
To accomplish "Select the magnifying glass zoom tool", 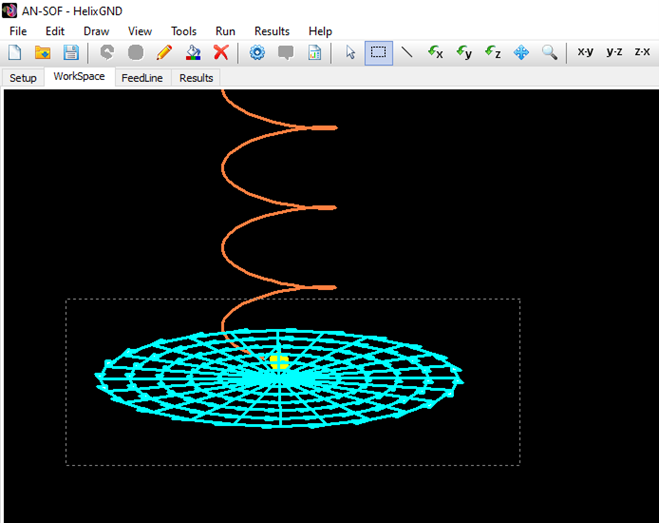I will coord(550,53).
